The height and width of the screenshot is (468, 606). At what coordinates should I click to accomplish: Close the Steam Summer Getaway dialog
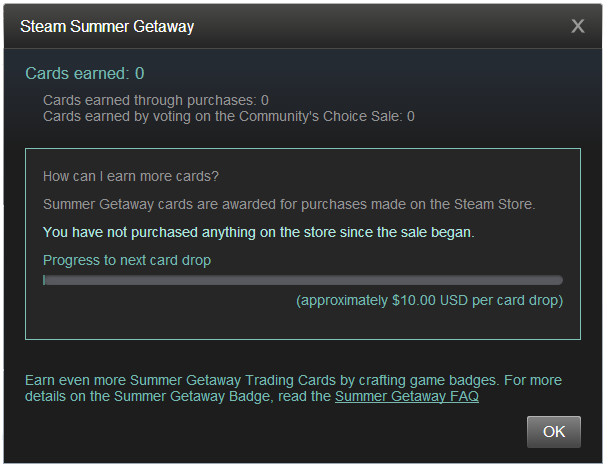click(577, 26)
